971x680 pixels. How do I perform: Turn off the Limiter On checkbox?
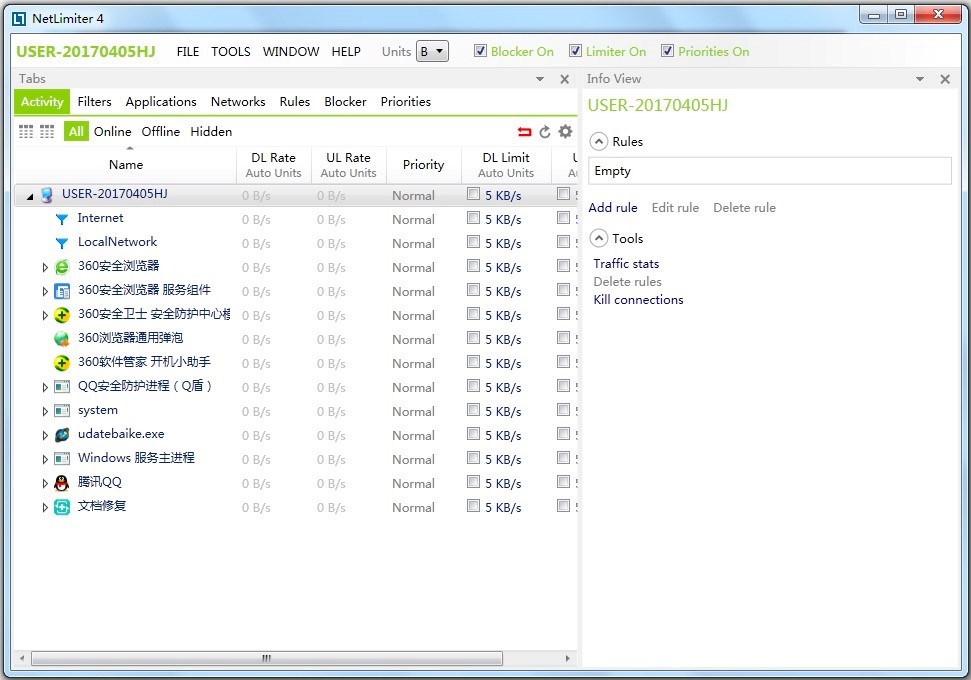576,51
